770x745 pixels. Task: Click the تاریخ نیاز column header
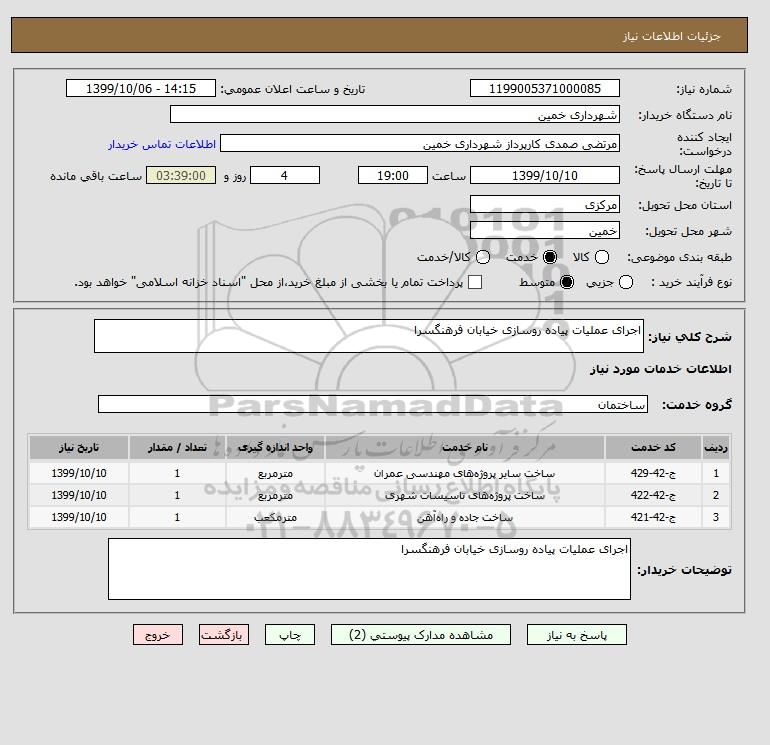pyautogui.click(x=79, y=447)
